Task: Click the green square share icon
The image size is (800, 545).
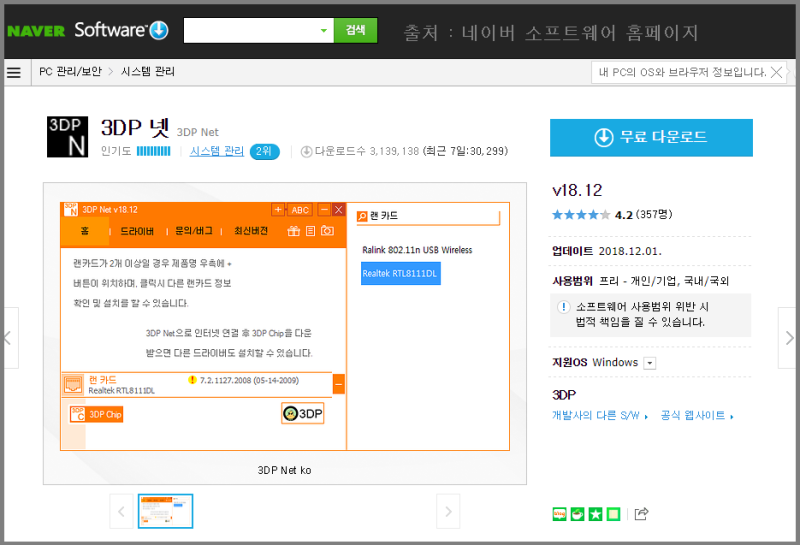Action: [613, 514]
